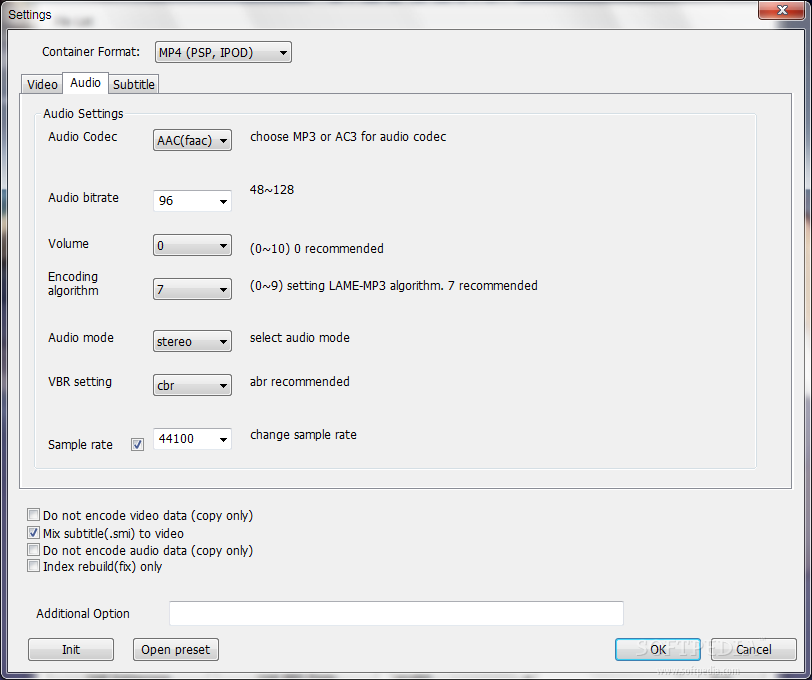Screen dimensions: 812x680
Task: Click the 'choose MP3 or AC3 for audio codec' hint
Action: (348, 137)
